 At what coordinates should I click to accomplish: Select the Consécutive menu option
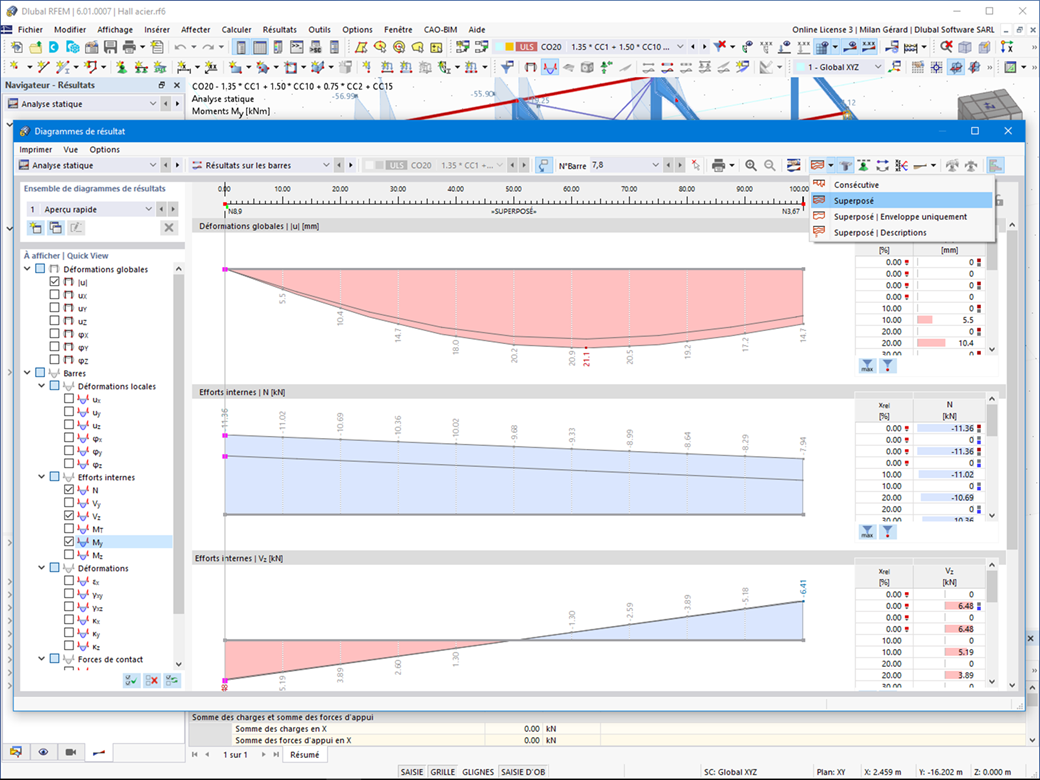pyautogui.click(x=902, y=184)
